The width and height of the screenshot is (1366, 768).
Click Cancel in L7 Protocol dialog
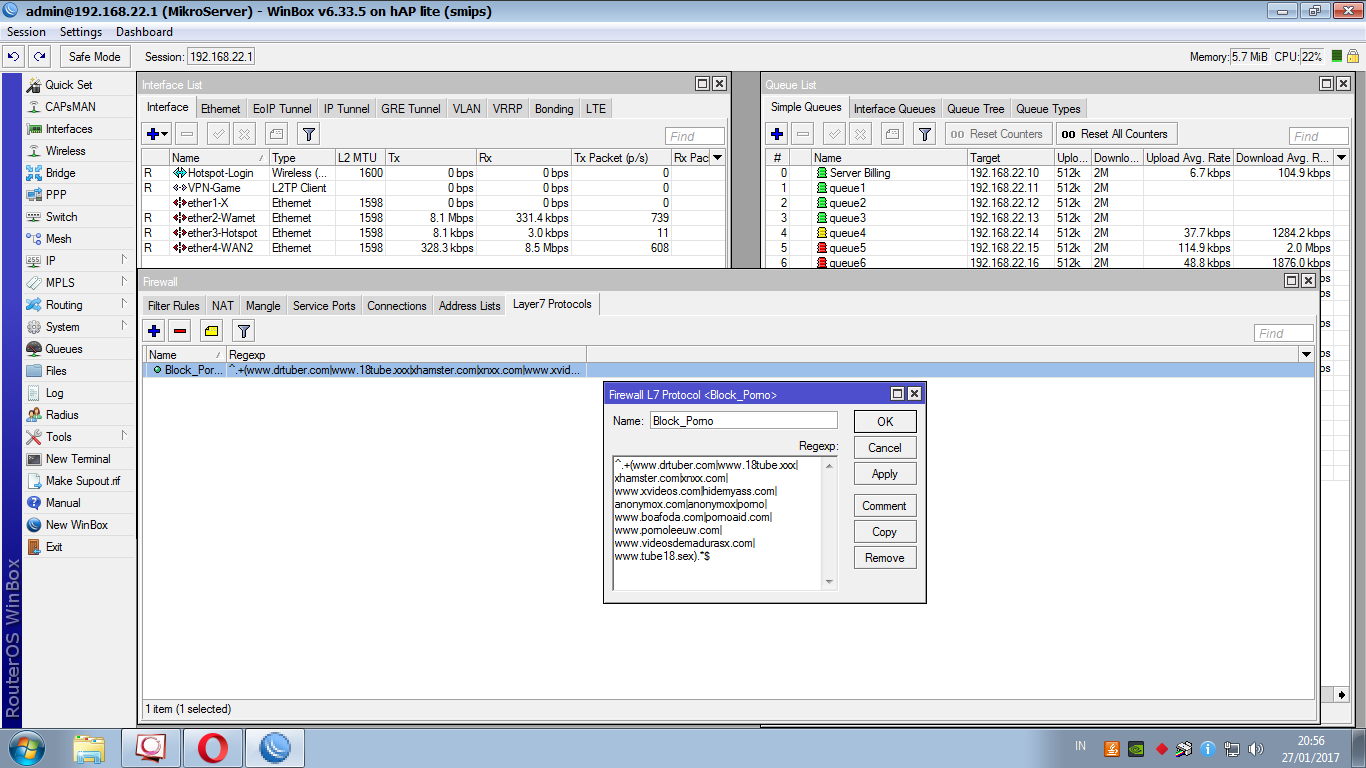click(x=885, y=448)
